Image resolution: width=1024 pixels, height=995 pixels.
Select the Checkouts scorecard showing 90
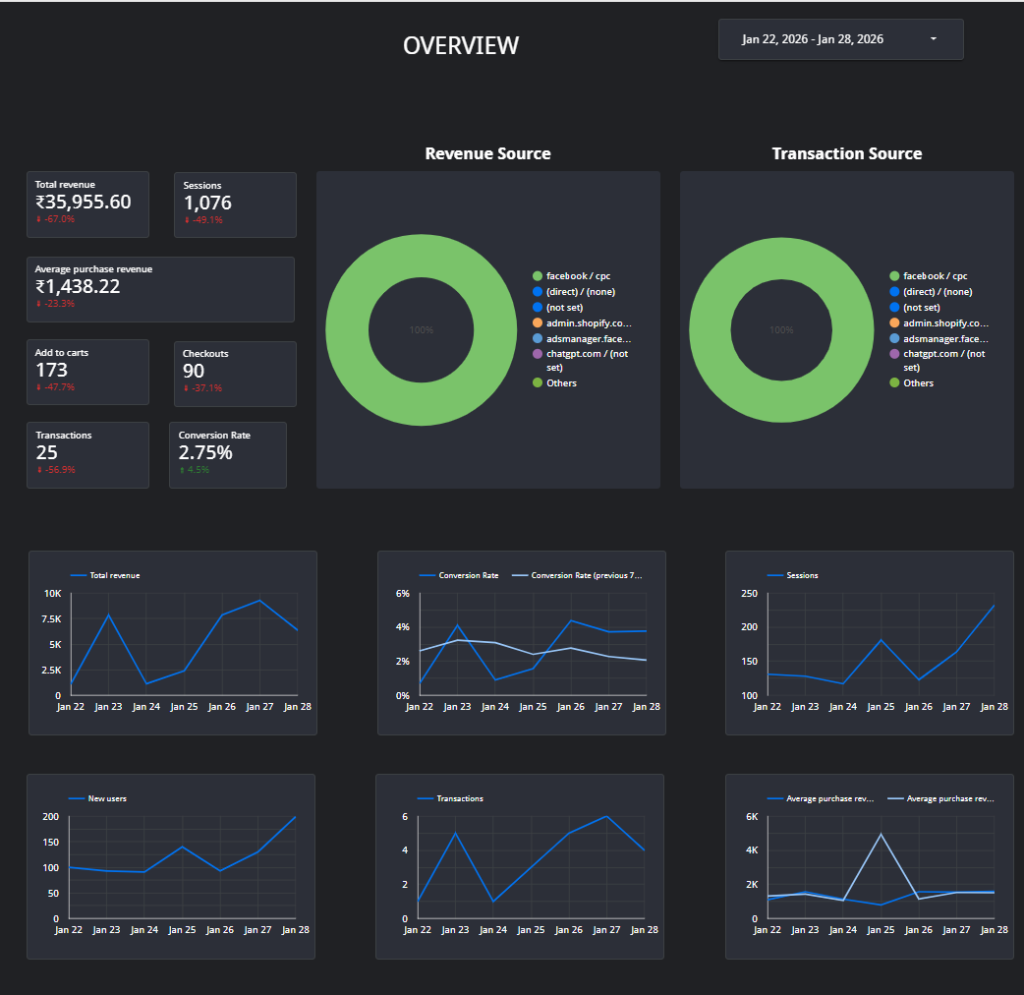[x=235, y=373]
